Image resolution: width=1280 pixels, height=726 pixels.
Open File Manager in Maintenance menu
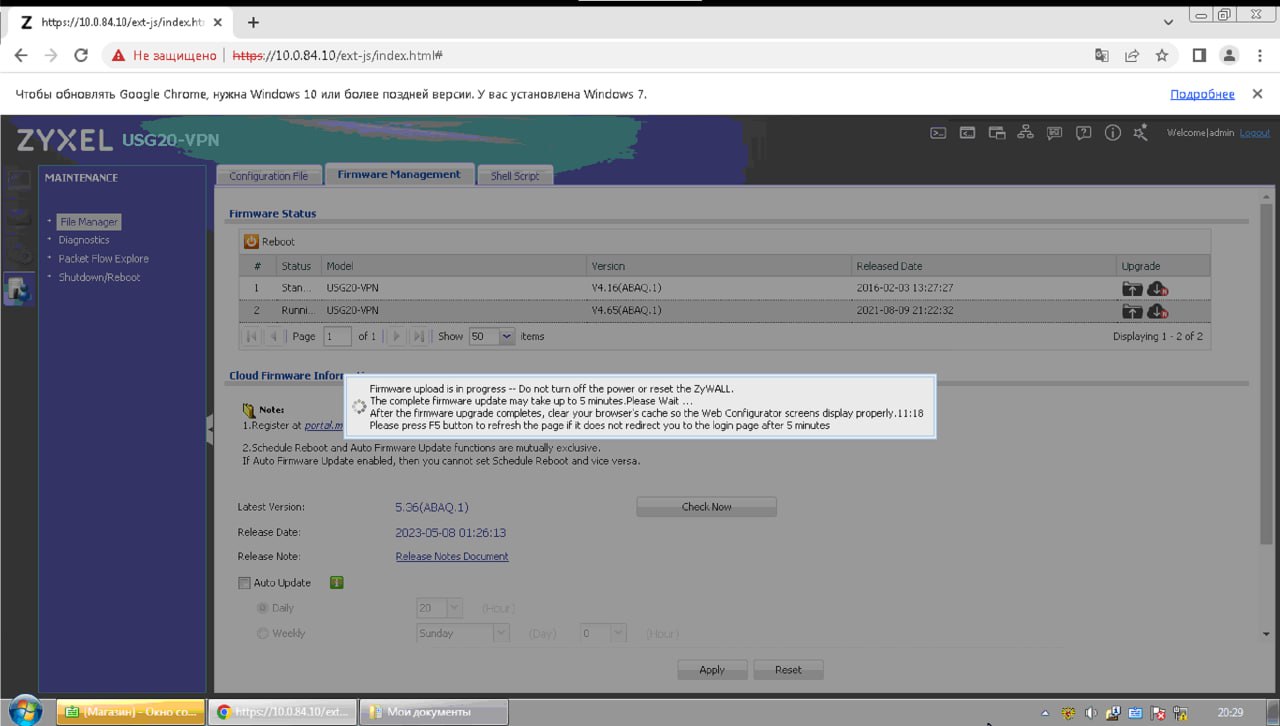89,222
